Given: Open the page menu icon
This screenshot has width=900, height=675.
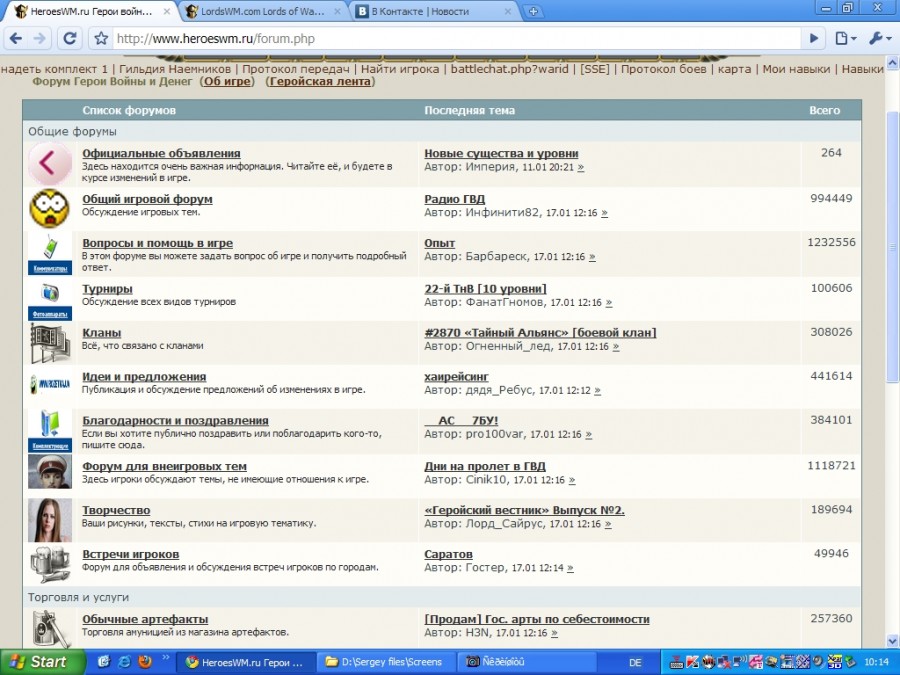Looking at the screenshot, I should [845, 38].
